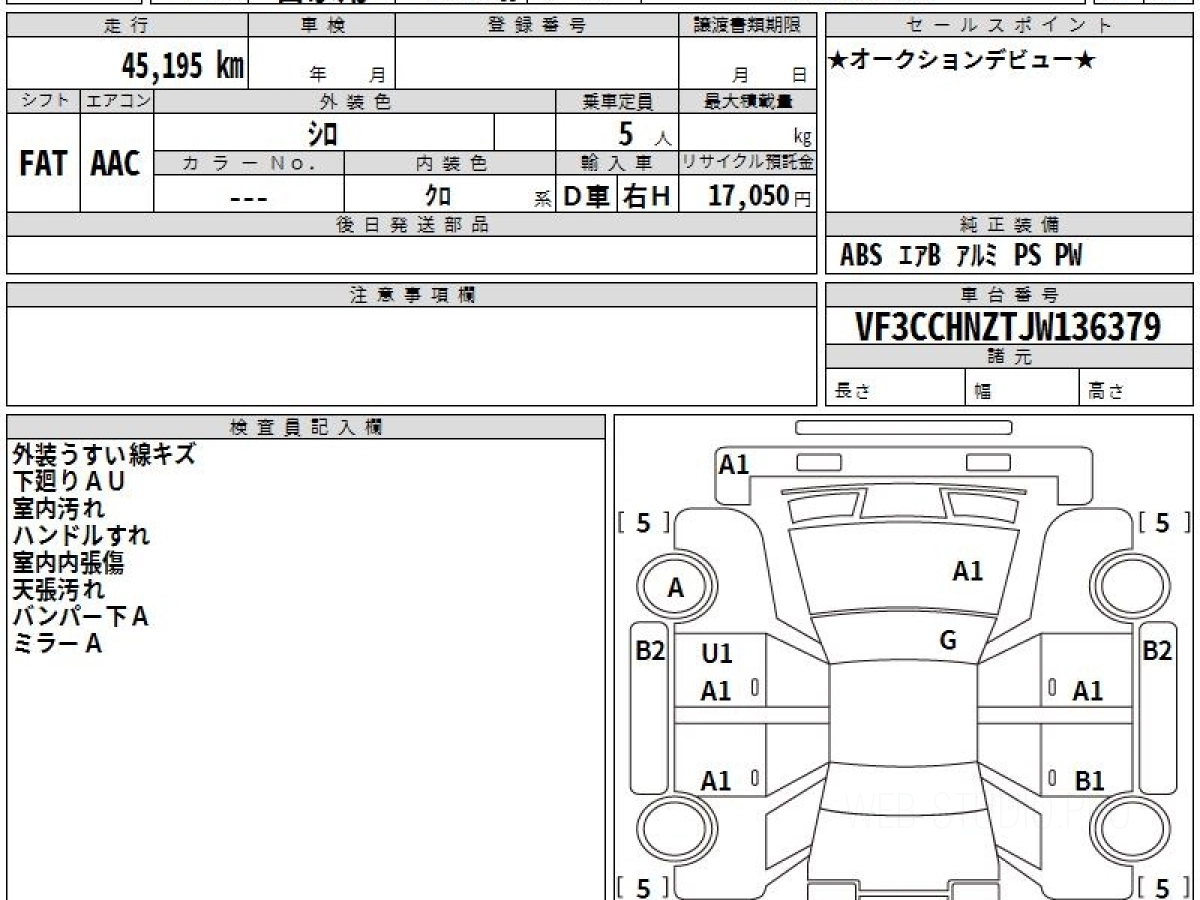The image size is (1200, 900).
Task: Click the 車検 header cell
Action: click(322, 26)
